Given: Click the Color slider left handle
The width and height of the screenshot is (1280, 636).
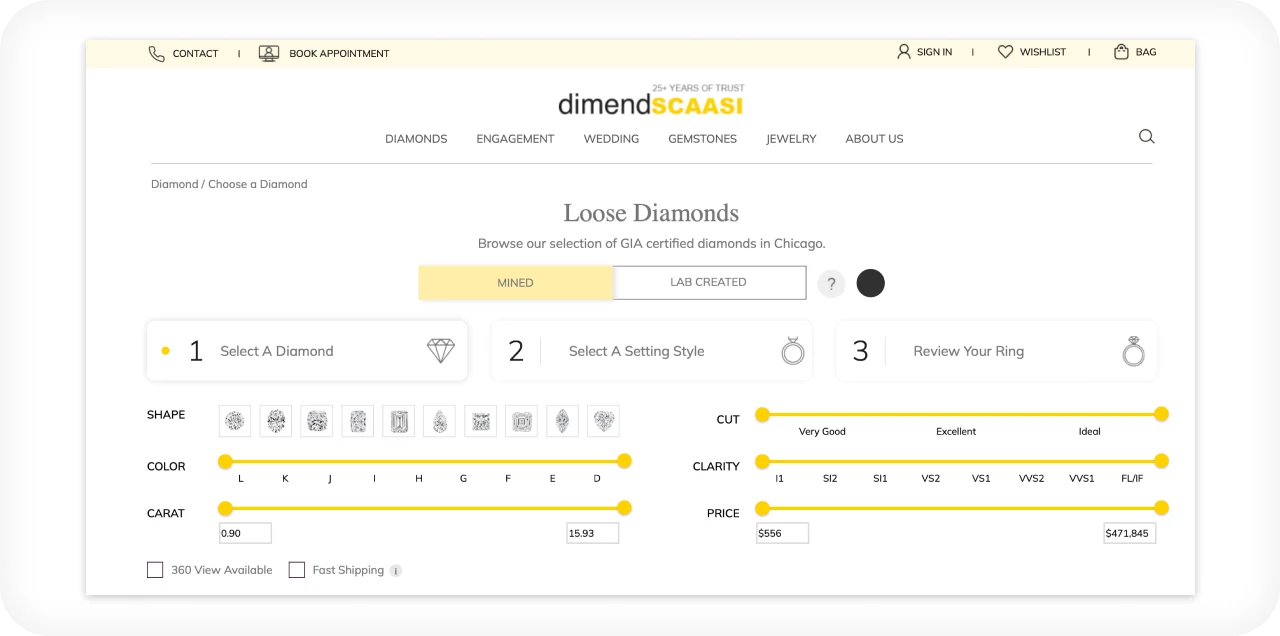Looking at the screenshot, I should [x=225, y=461].
